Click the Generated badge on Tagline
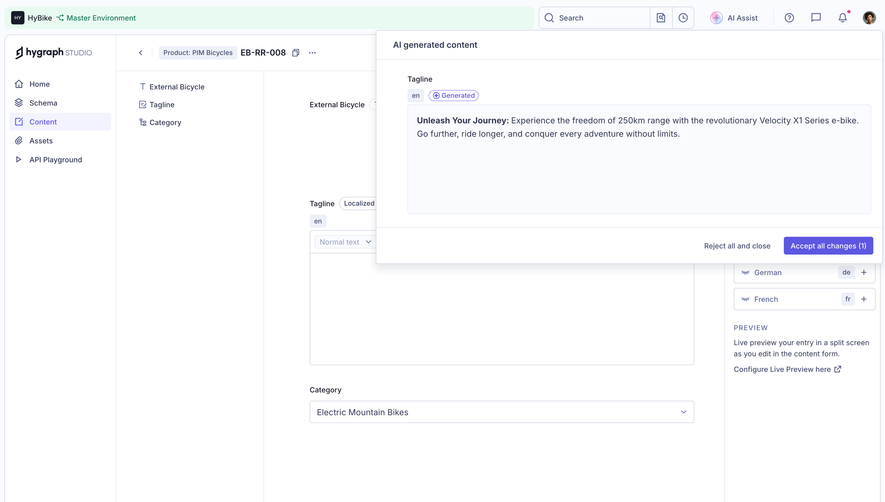This screenshot has height=502, width=885. pos(453,95)
